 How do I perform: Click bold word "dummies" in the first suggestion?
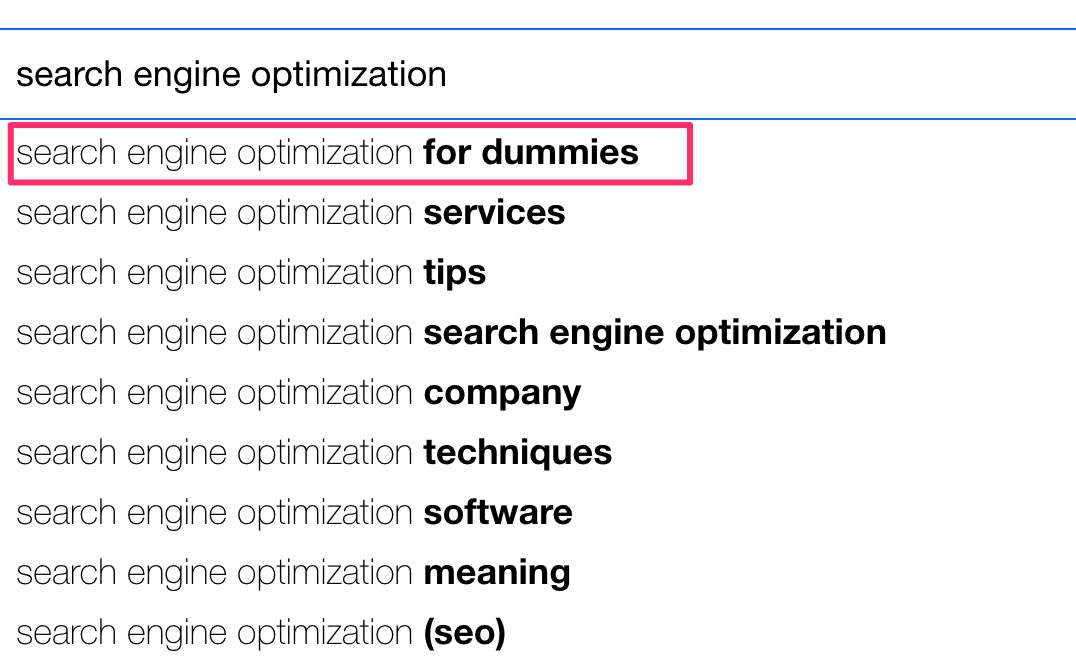pyautogui.click(x=560, y=153)
